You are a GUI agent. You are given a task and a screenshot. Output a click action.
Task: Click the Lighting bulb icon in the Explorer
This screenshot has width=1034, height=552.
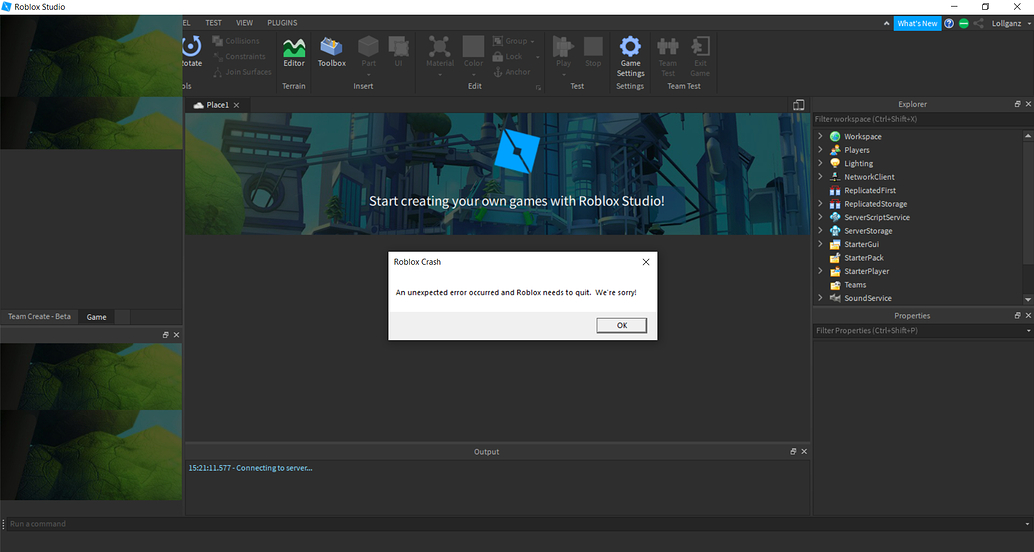tap(836, 164)
